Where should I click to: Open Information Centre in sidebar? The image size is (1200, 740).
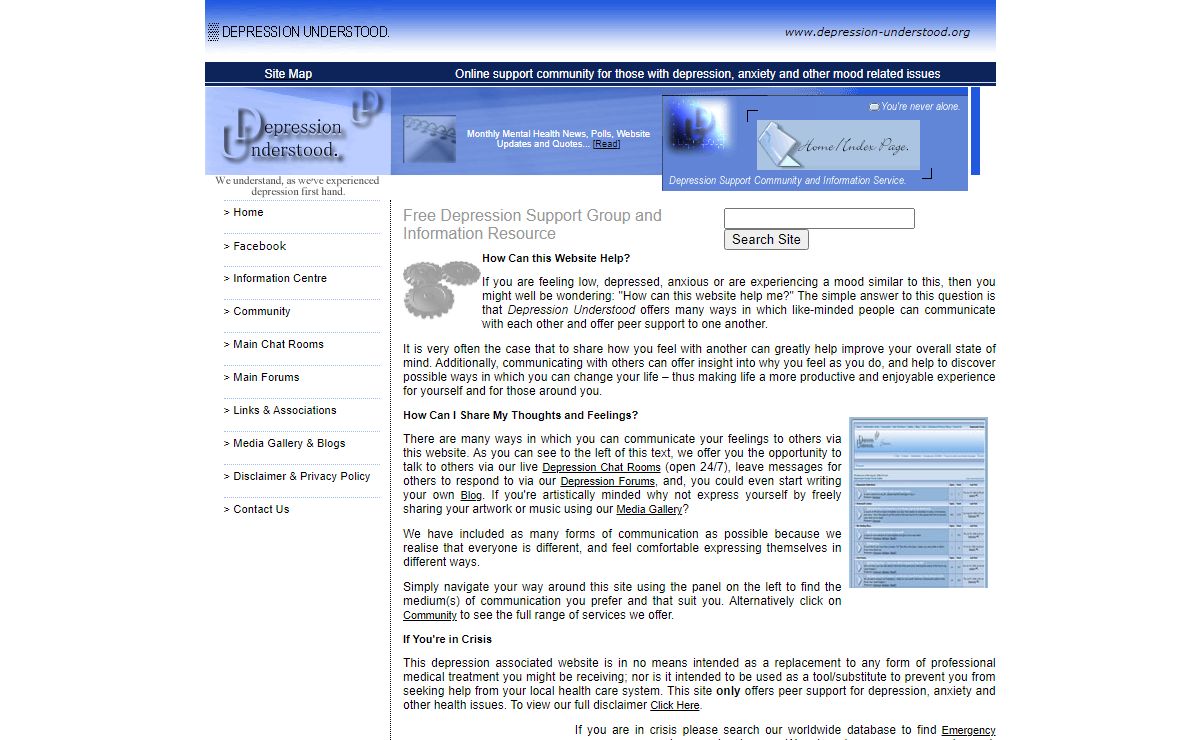coord(279,278)
